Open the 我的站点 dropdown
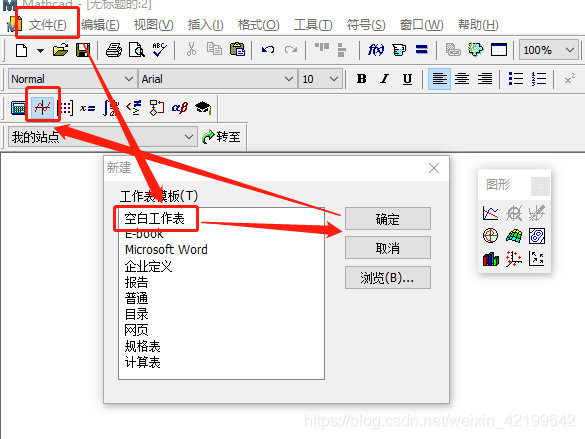 [x=103, y=137]
